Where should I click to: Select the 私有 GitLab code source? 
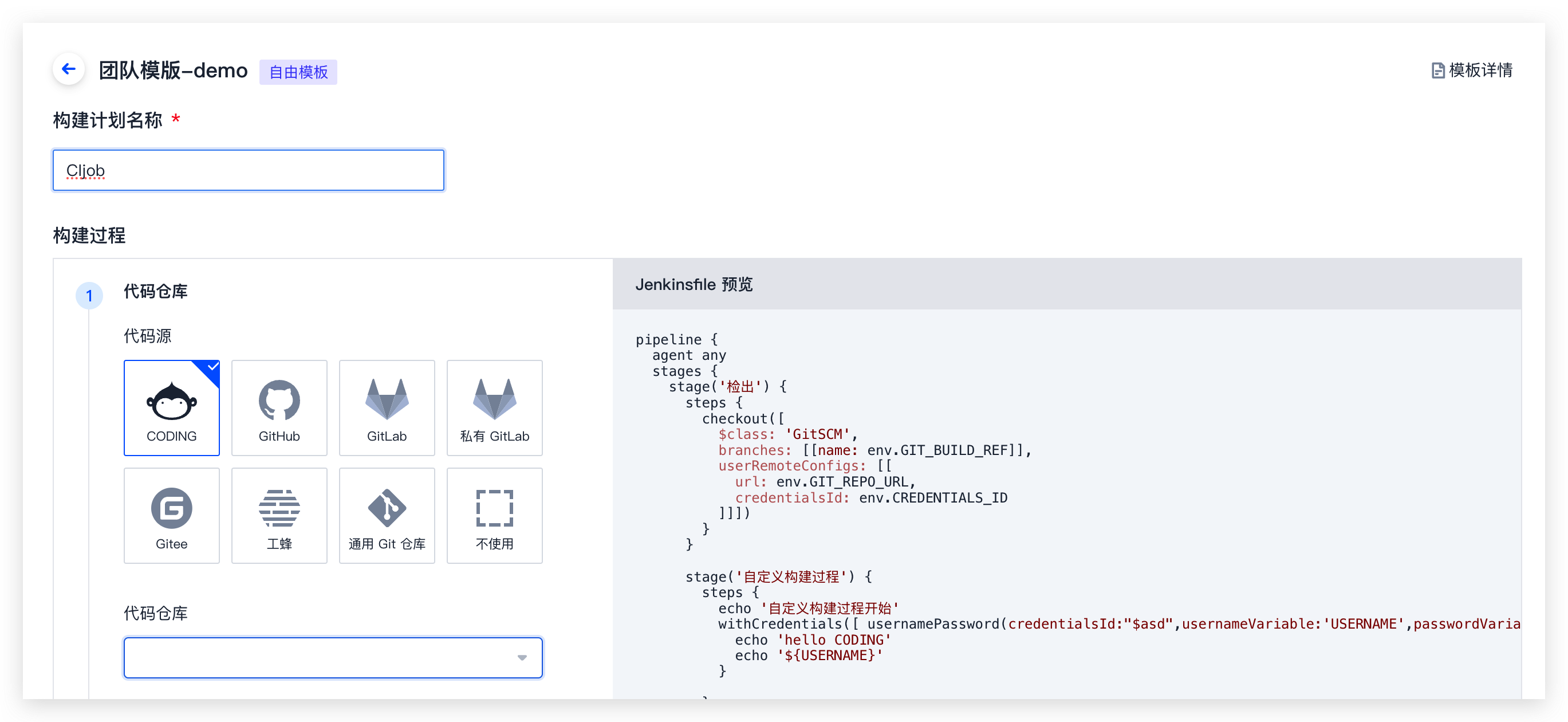[x=495, y=407]
